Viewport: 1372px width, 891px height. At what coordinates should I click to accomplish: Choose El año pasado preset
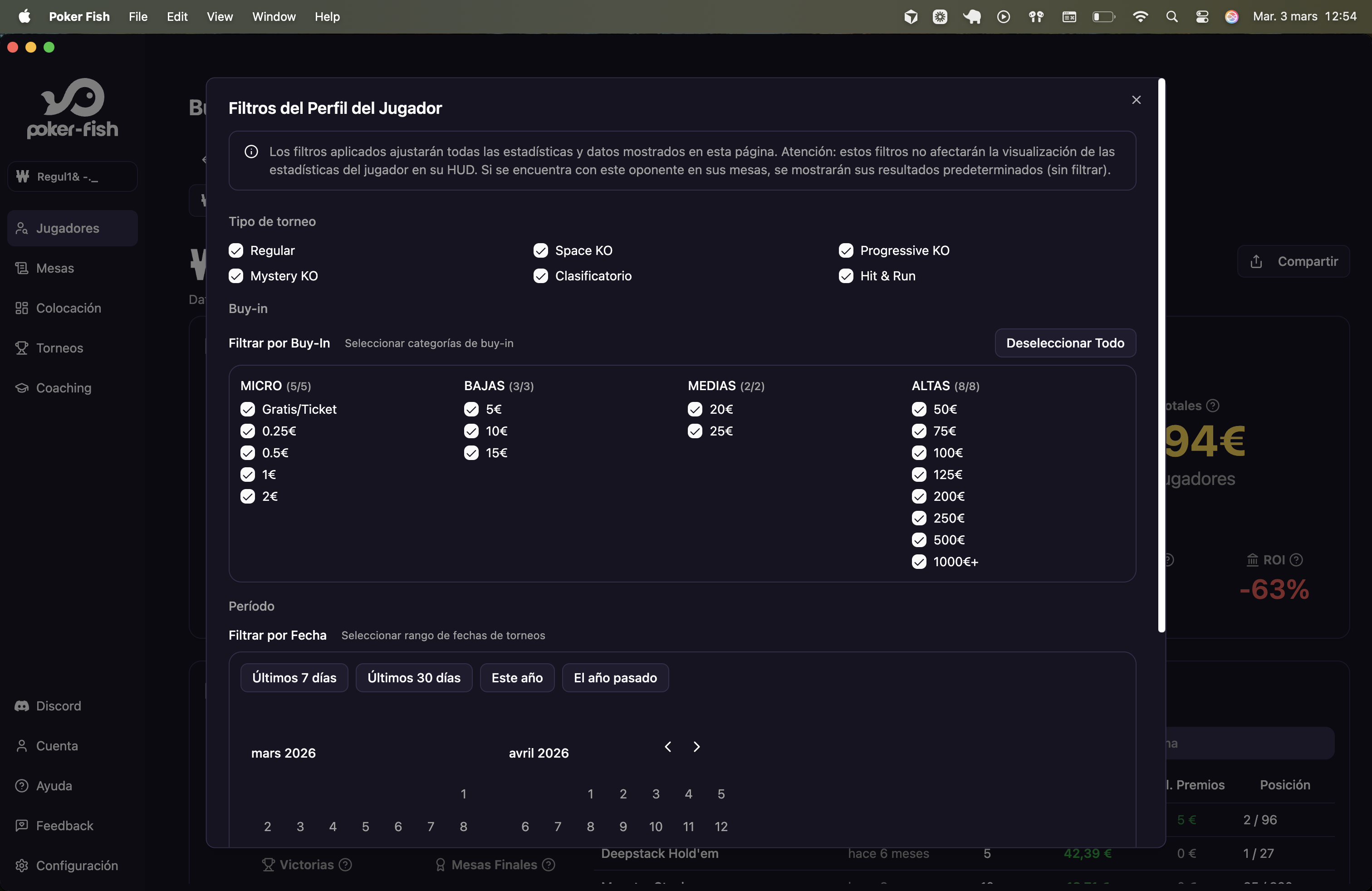tap(615, 678)
